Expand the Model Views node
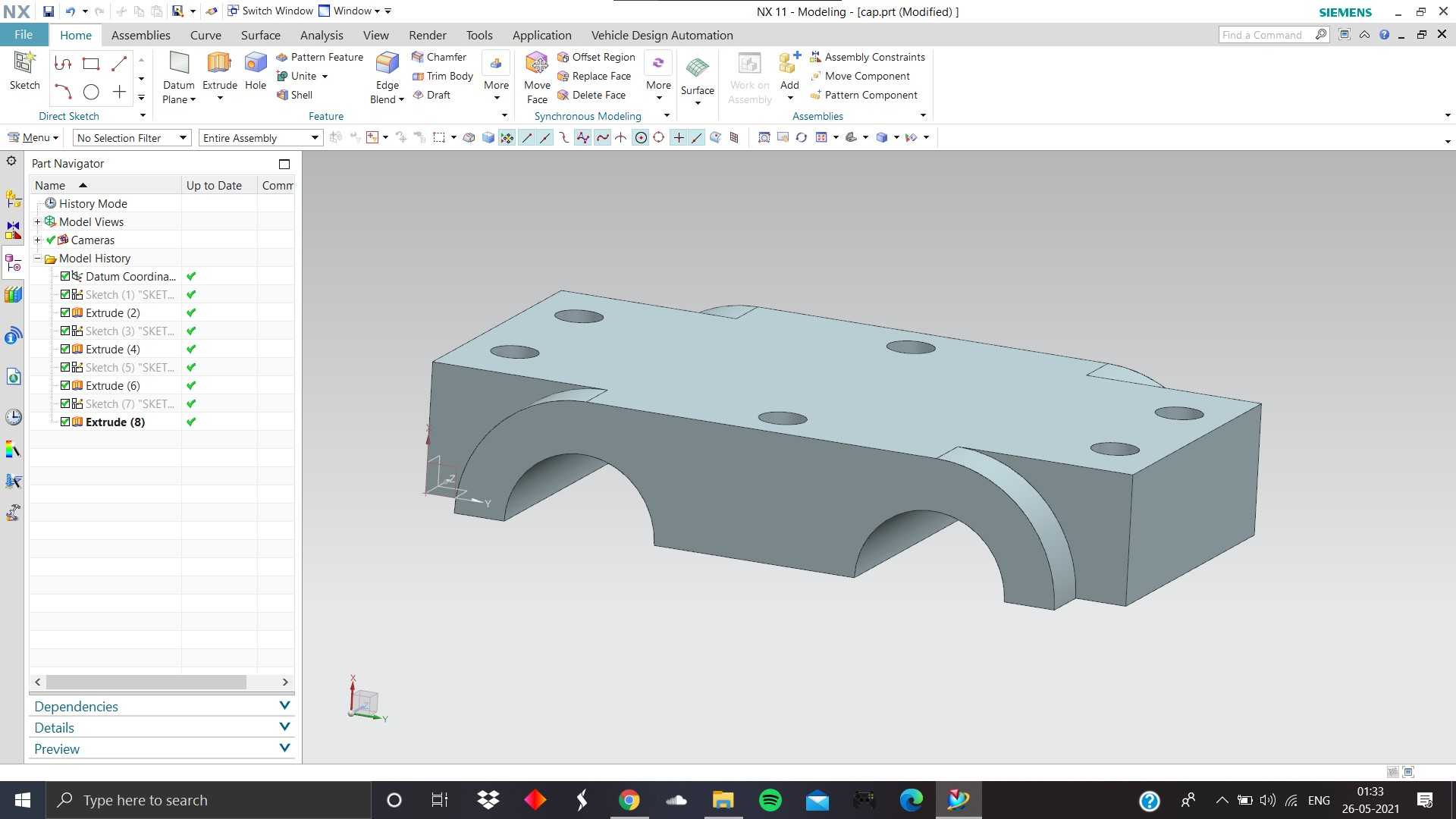Screen dimensions: 1456x819 coord(37,221)
